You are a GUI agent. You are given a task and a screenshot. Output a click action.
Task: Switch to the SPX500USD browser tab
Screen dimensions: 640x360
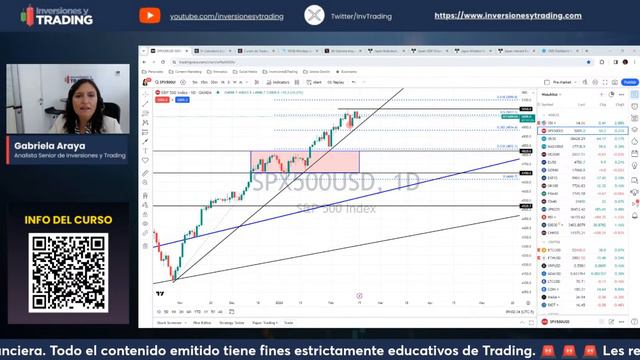coord(168,51)
